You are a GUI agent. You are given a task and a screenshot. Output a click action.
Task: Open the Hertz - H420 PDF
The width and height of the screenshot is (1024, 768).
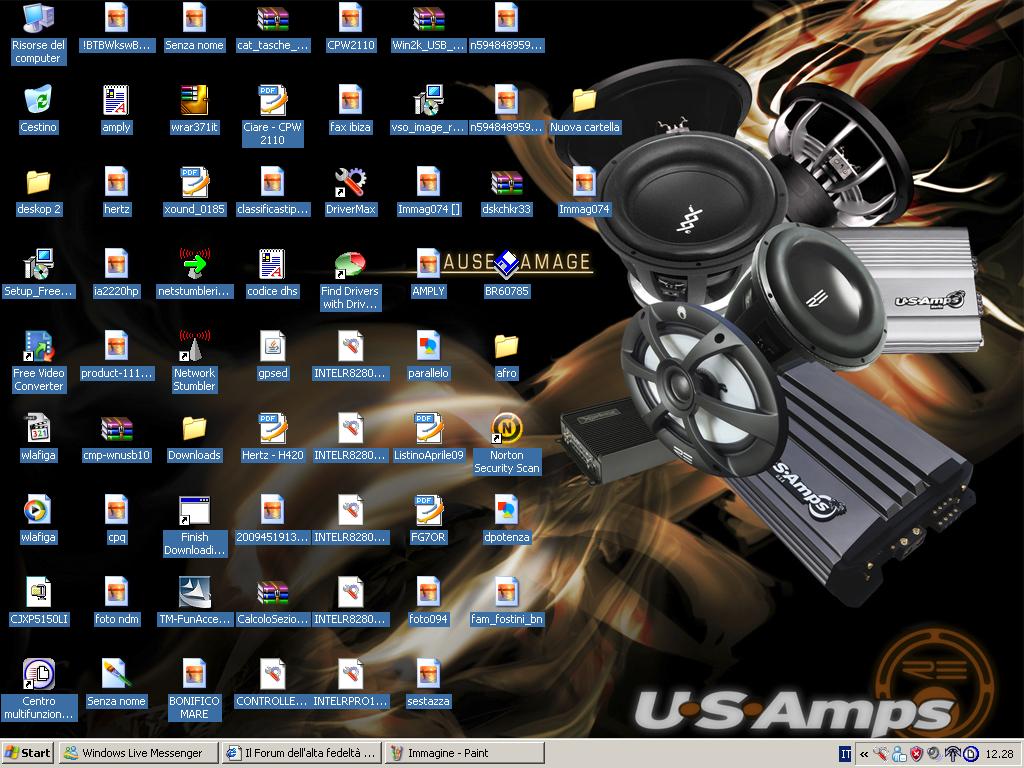272,437
